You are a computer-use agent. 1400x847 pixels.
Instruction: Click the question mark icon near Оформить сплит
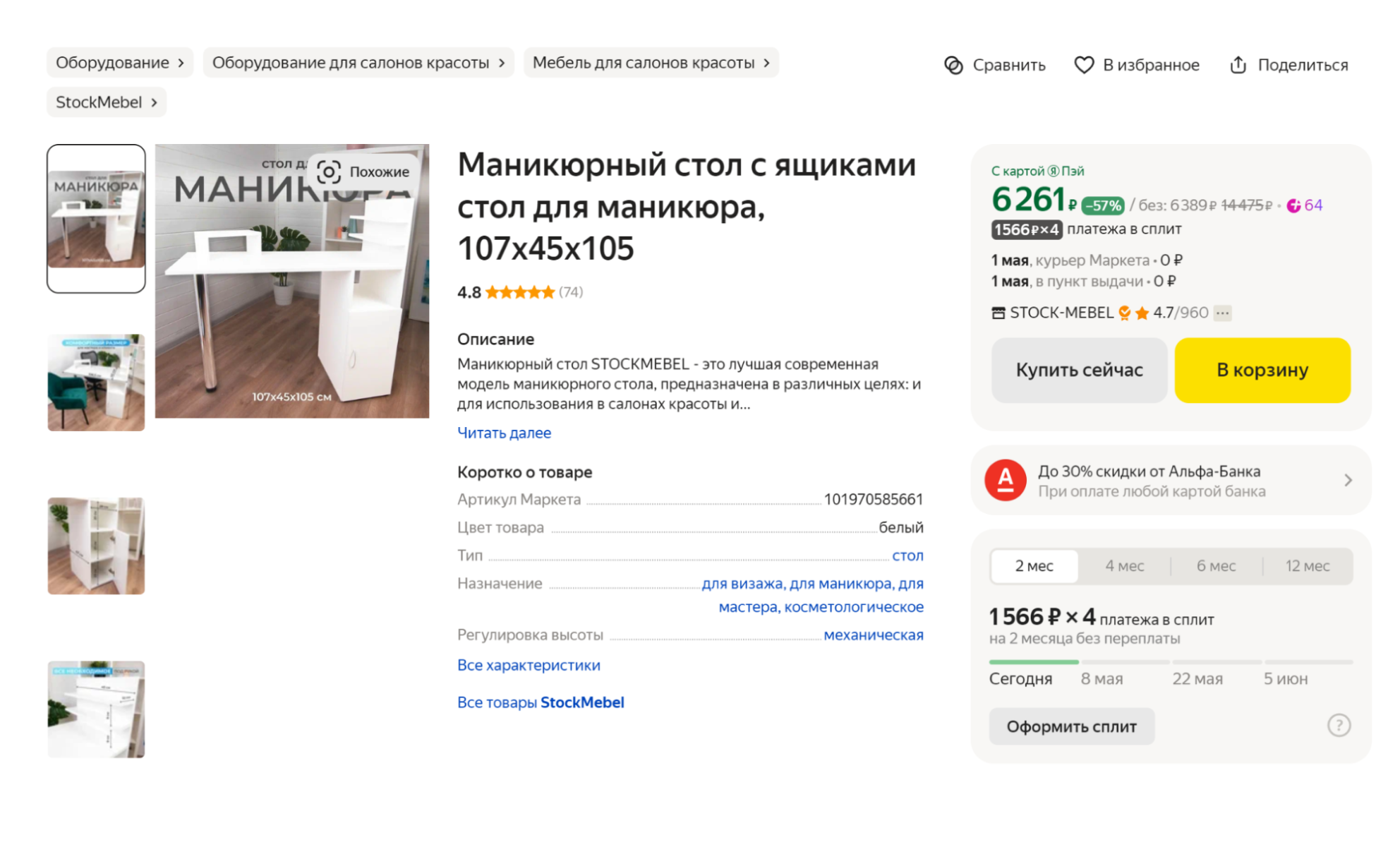pos(1339,726)
